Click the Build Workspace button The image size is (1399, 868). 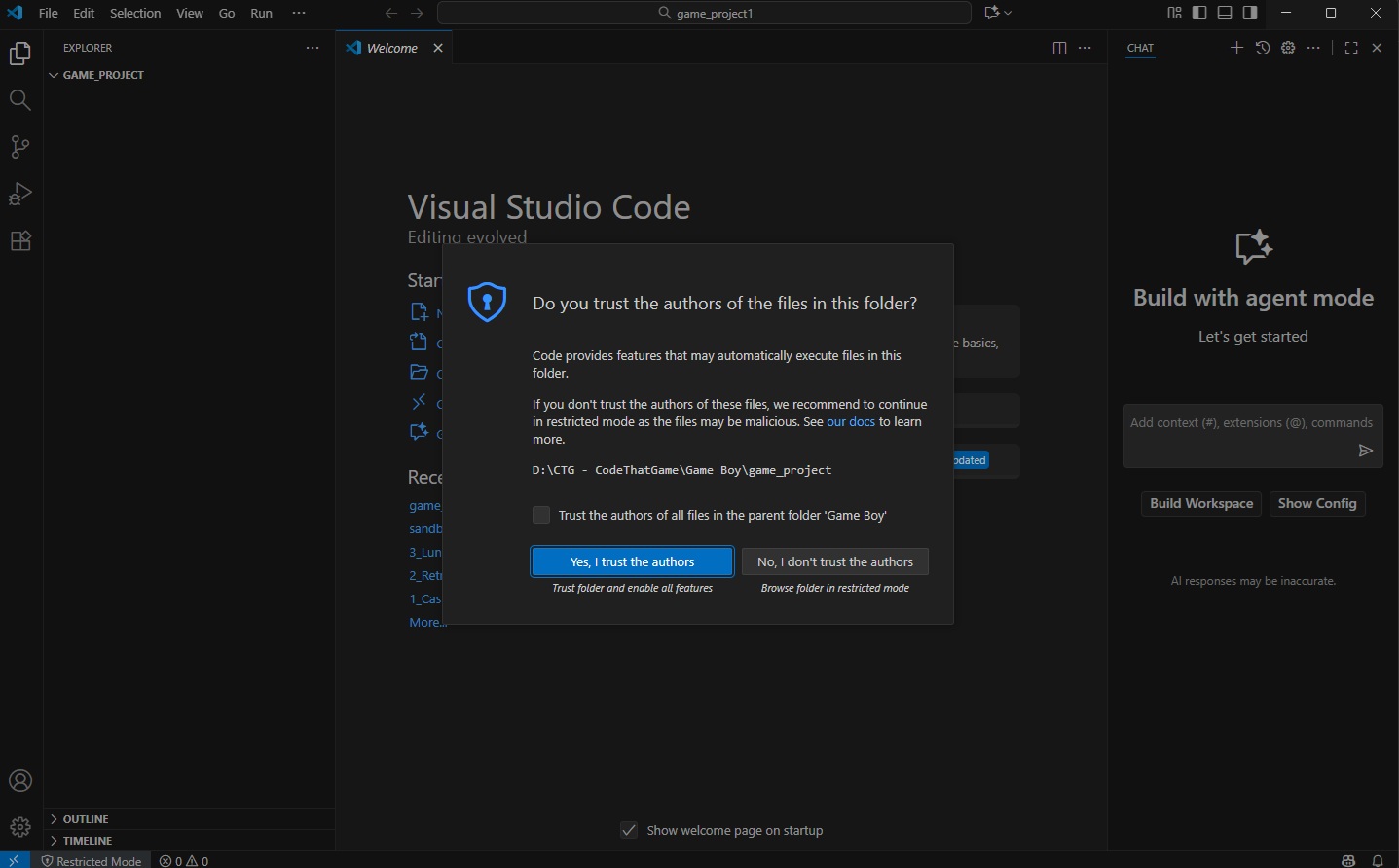click(1201, 503)
